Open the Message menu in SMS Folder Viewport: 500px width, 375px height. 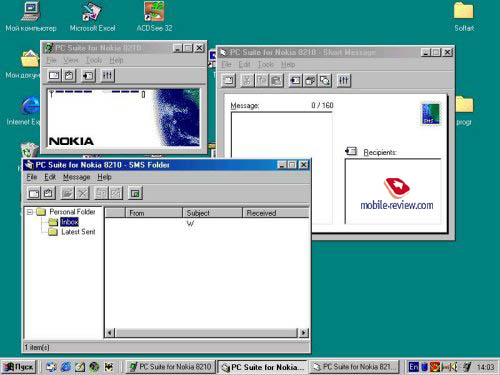point(77,177)
